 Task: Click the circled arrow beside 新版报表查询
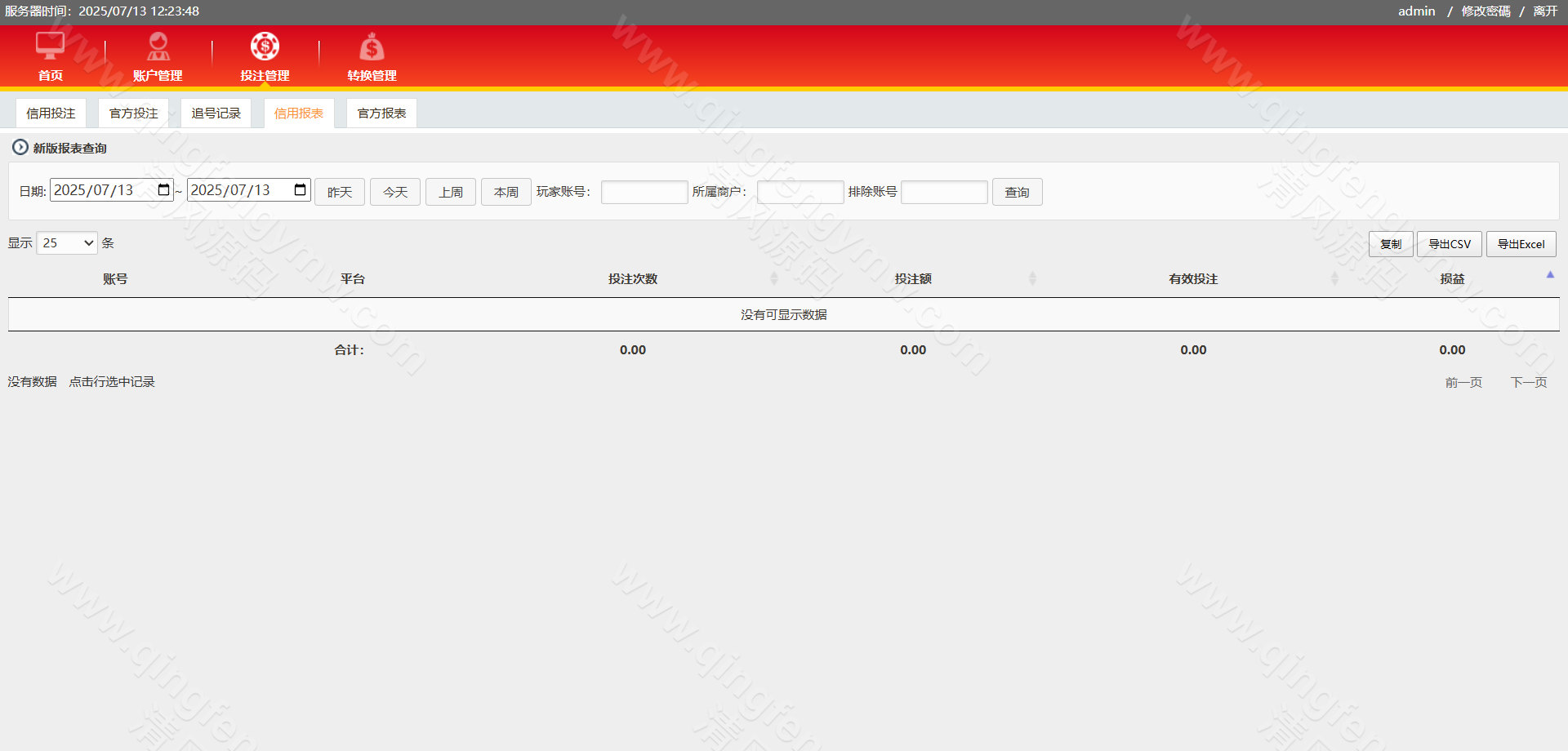pos(20,148)
